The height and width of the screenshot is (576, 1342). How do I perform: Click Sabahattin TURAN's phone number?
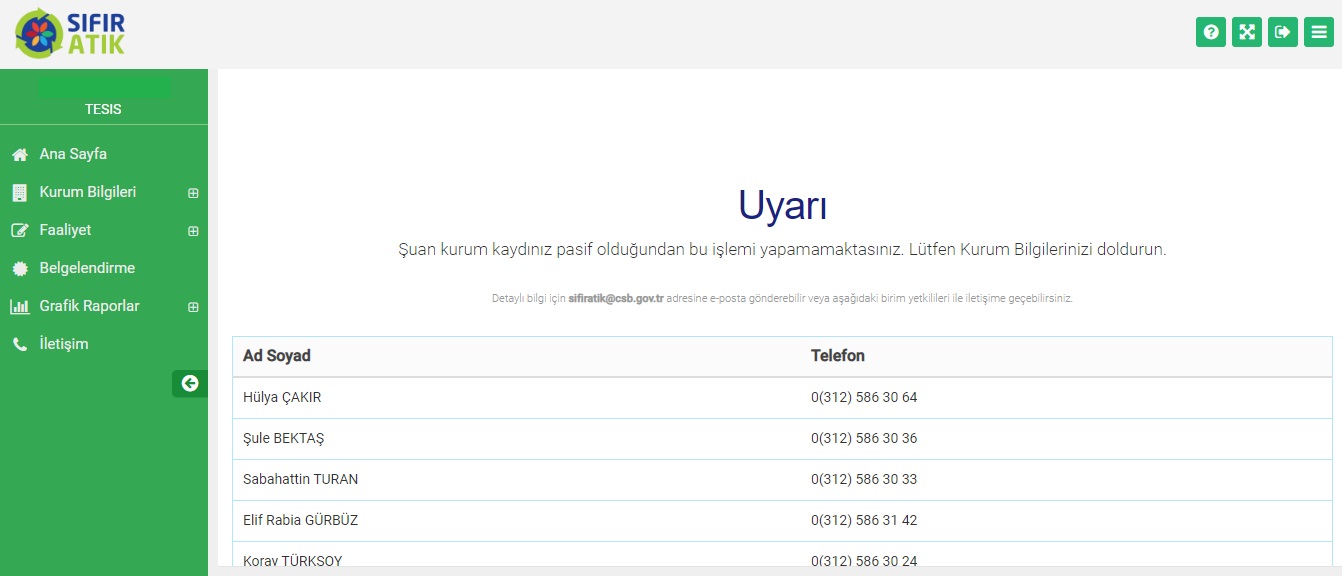click(x=863, y=479)
